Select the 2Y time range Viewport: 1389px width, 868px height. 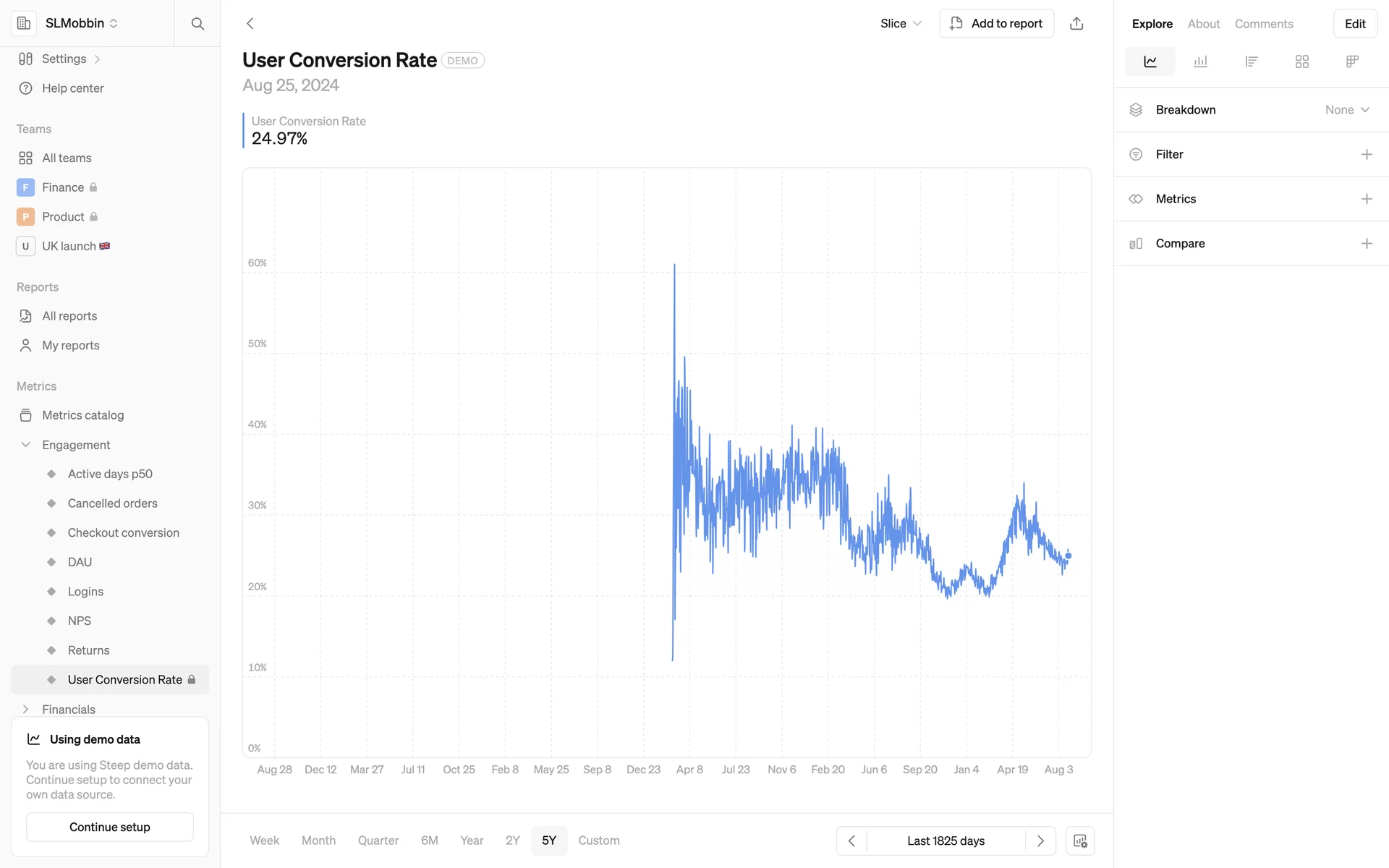tap(512, 841)
